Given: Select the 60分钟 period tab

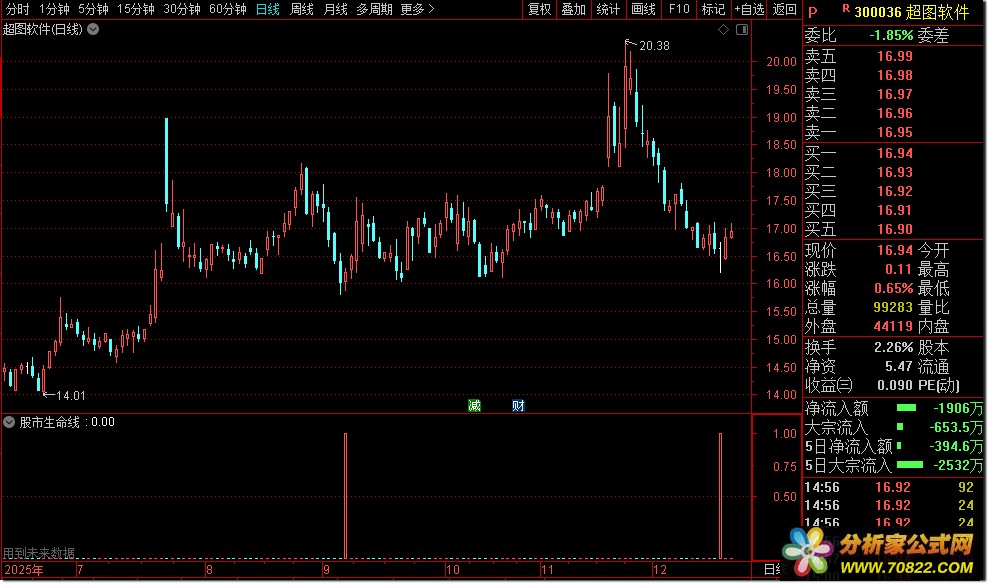Looking at the screenshot, I should [x=228, y=9].
